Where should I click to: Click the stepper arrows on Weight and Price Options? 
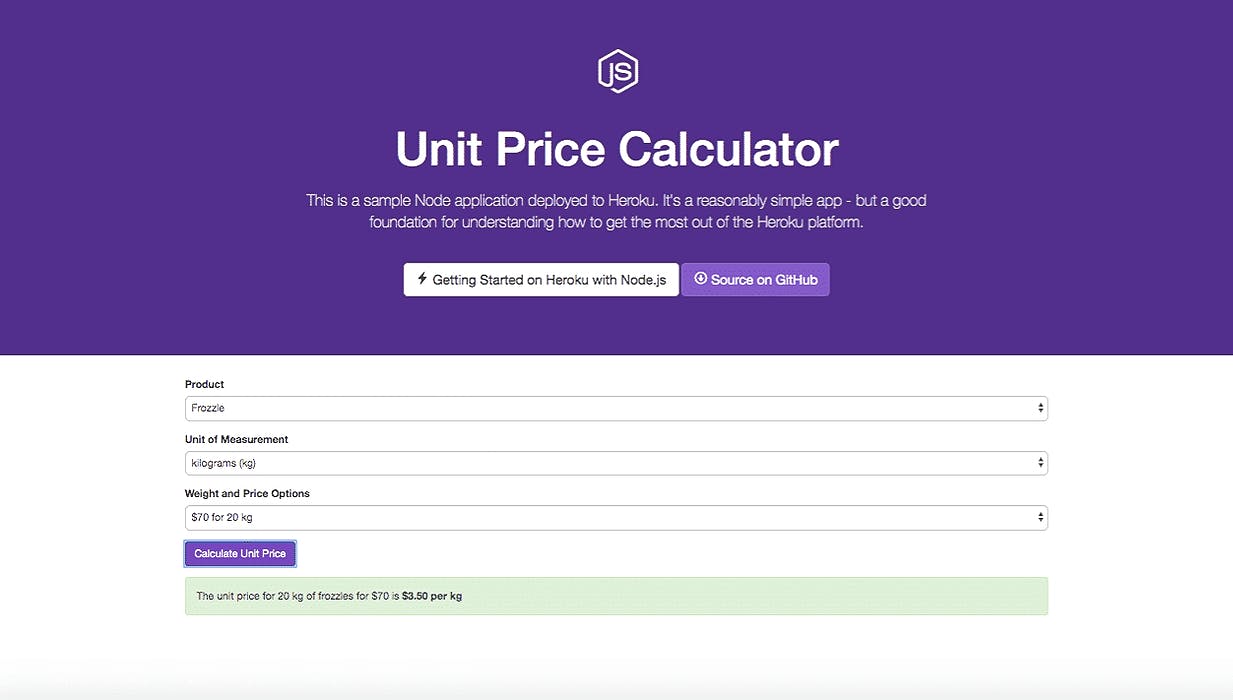pyautogui.click(x=1040, y=517)
